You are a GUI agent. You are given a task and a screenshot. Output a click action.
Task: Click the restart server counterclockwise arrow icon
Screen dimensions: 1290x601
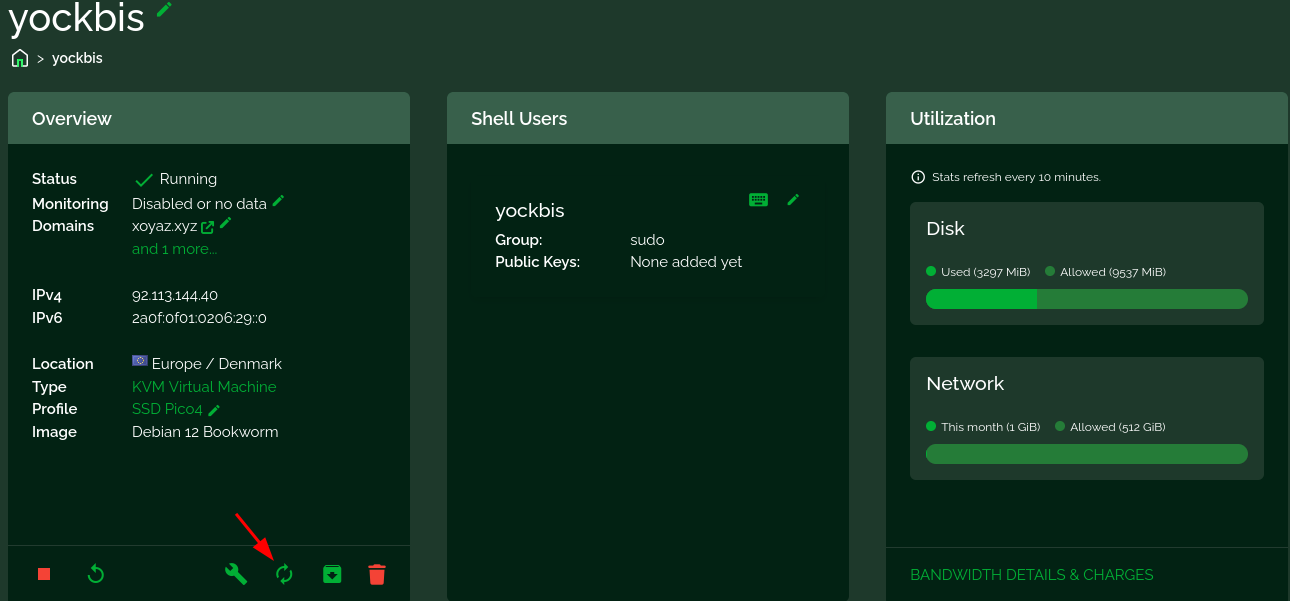tap(96, 574)
